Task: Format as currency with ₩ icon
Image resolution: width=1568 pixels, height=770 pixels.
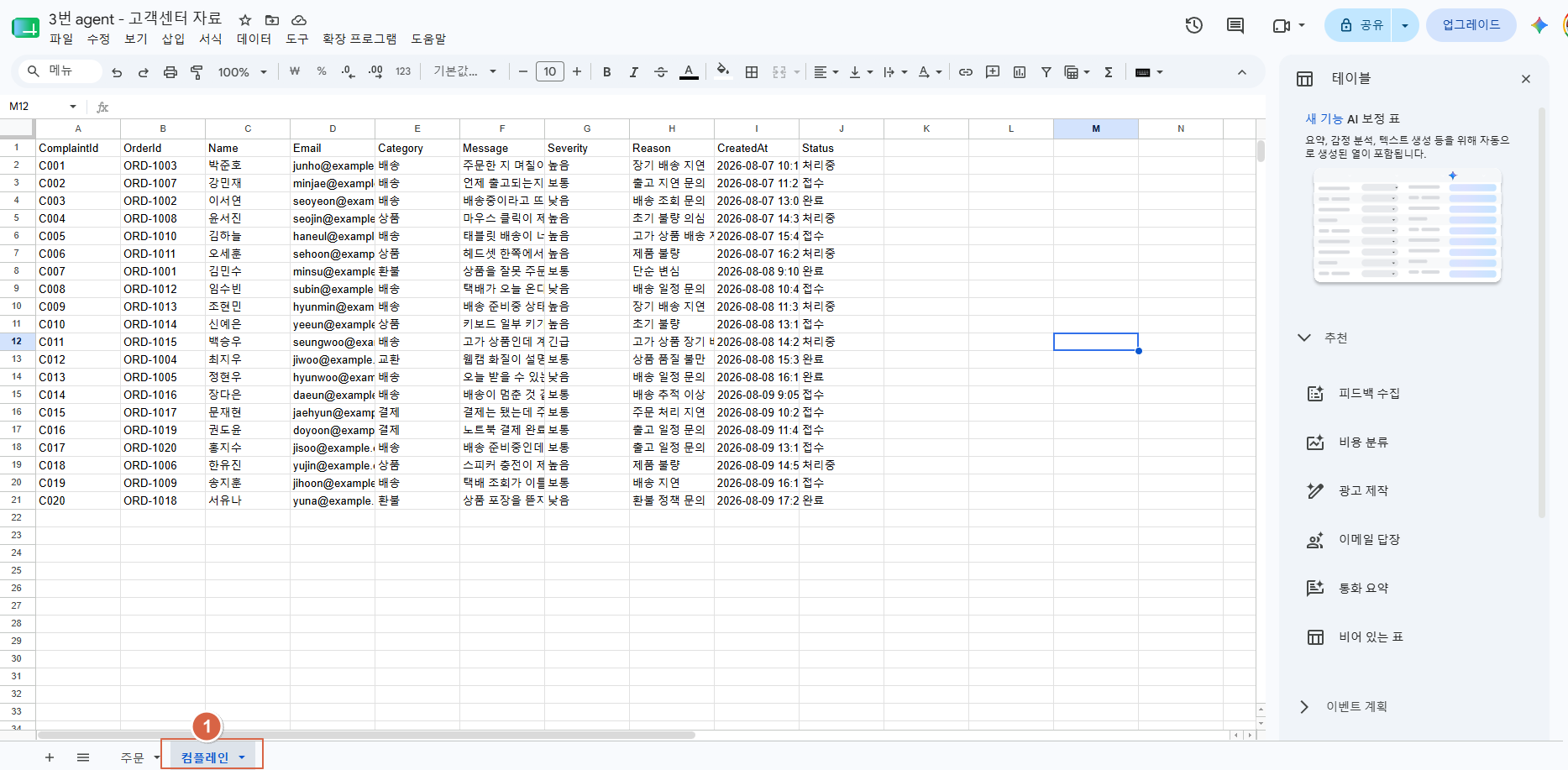Action: pyautogui.click(x=295, y=72)
